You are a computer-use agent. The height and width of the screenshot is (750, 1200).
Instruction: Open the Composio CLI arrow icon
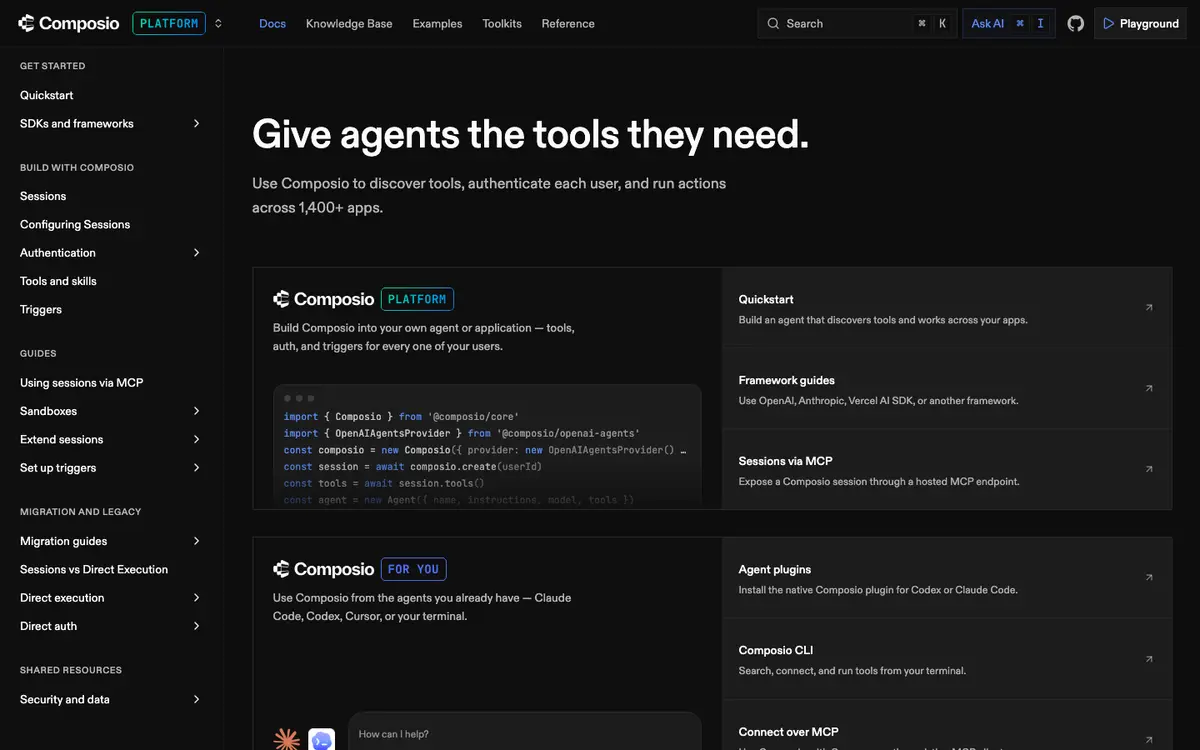[1149, 659]
